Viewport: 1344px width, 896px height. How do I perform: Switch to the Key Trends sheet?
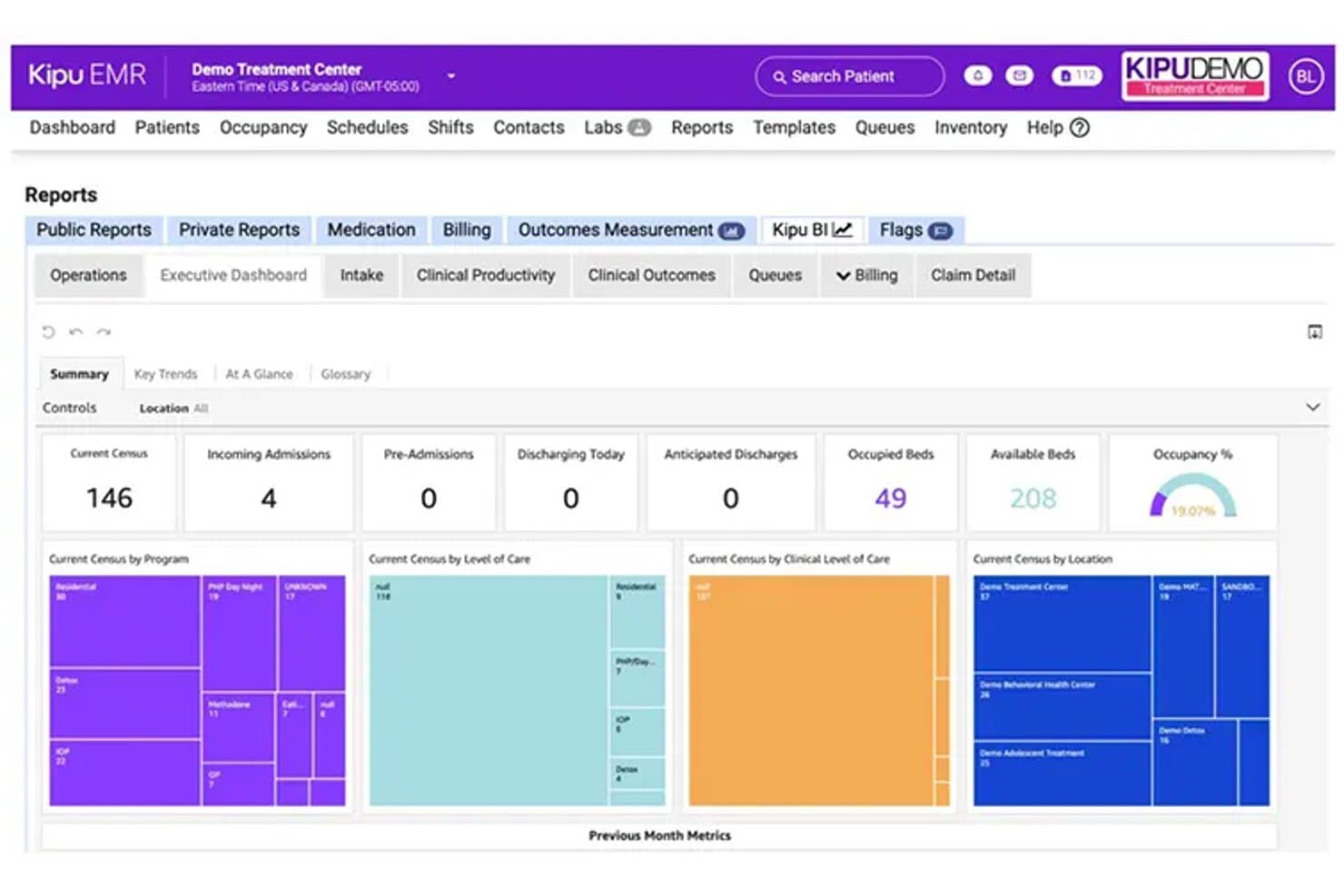click(x=165, y=374)
